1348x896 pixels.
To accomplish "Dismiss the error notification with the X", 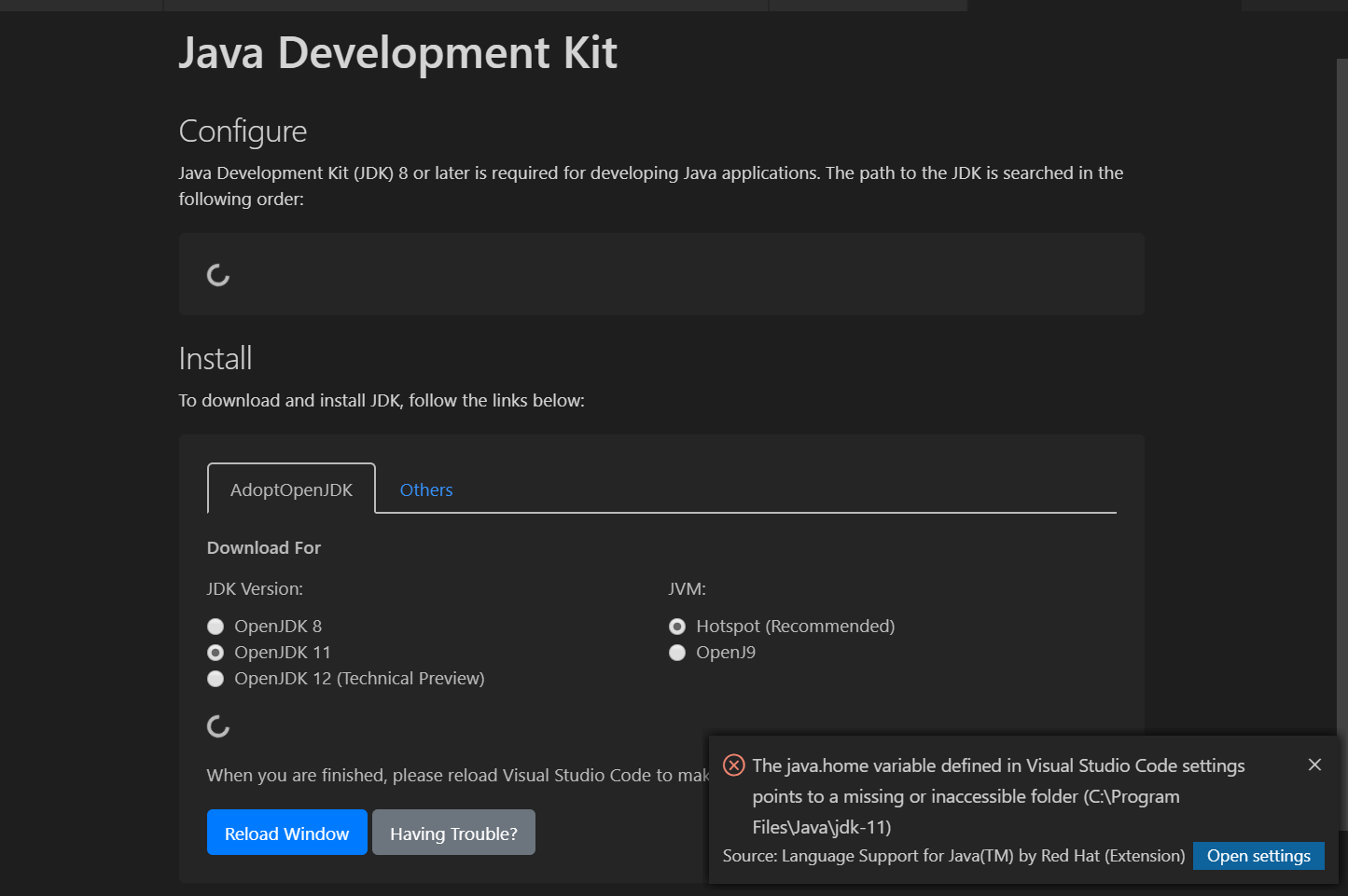I will pos(1314,765).
